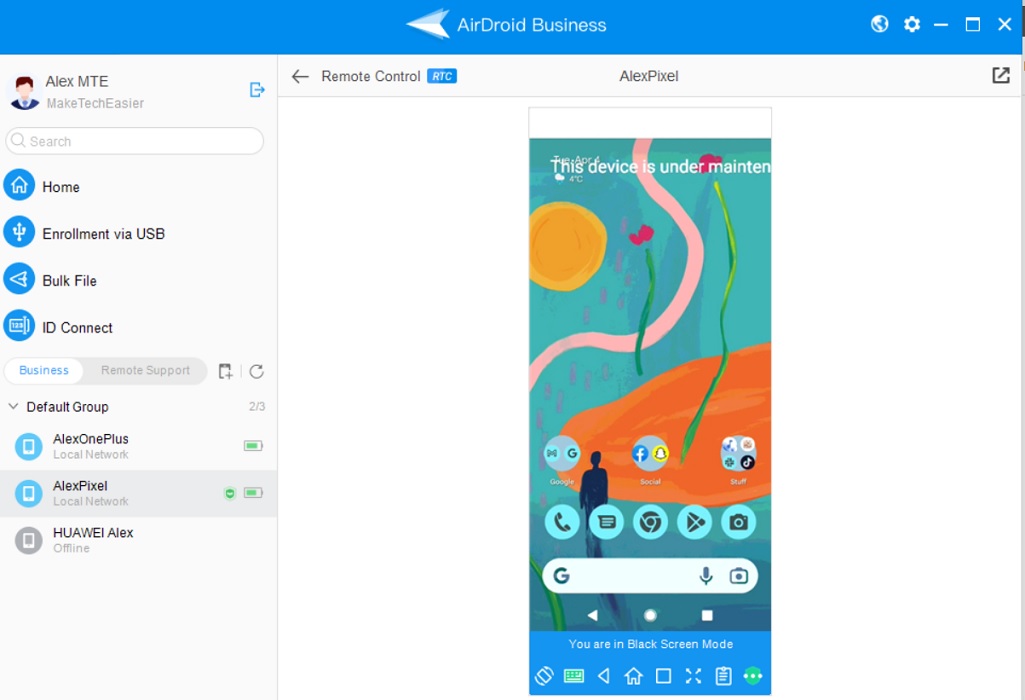Tap voice search microphone on phone
Screen dimensions: 1025x700
[x=706, y=576]
